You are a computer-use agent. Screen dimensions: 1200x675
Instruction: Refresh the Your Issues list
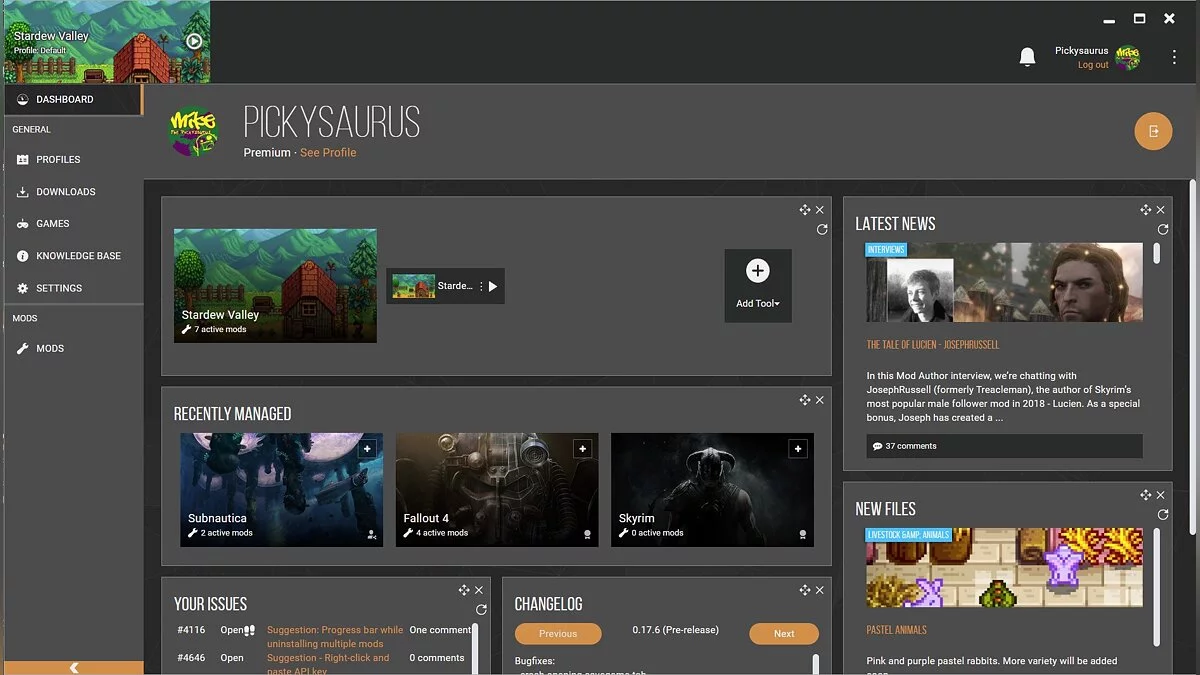[x=481, y=609]
